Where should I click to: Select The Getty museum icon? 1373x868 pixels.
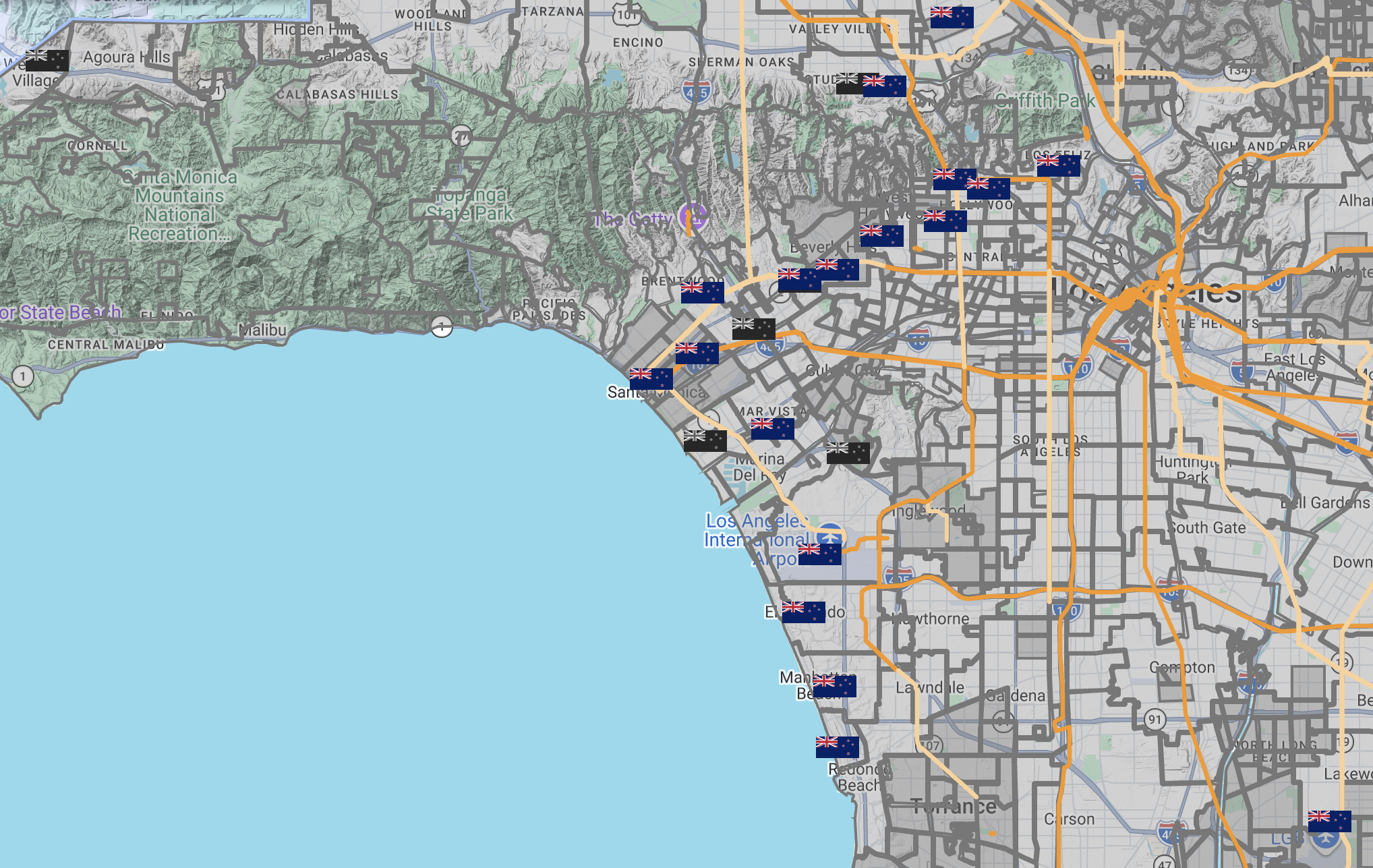click(693, 217)
